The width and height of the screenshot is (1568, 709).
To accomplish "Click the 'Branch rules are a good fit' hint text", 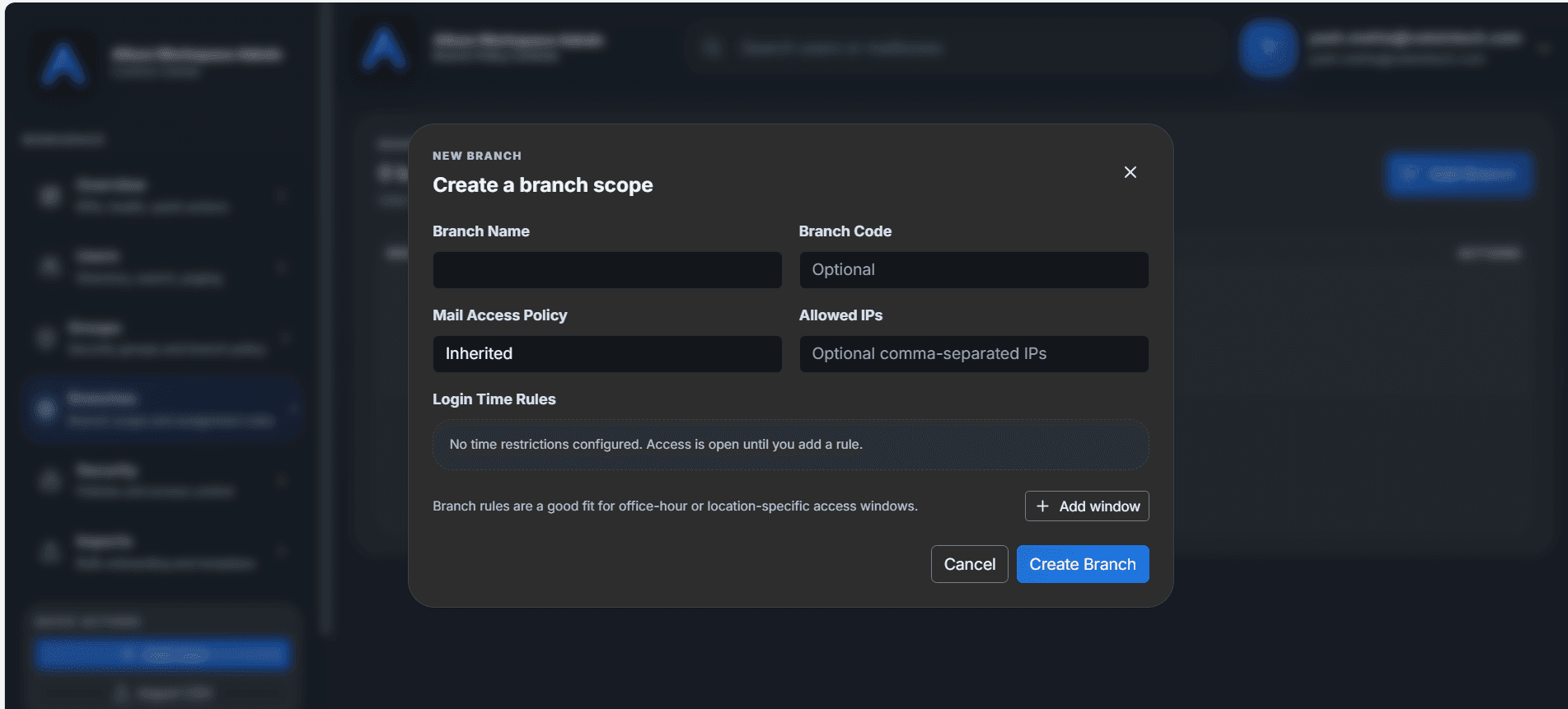I will (x=675, y=506).
